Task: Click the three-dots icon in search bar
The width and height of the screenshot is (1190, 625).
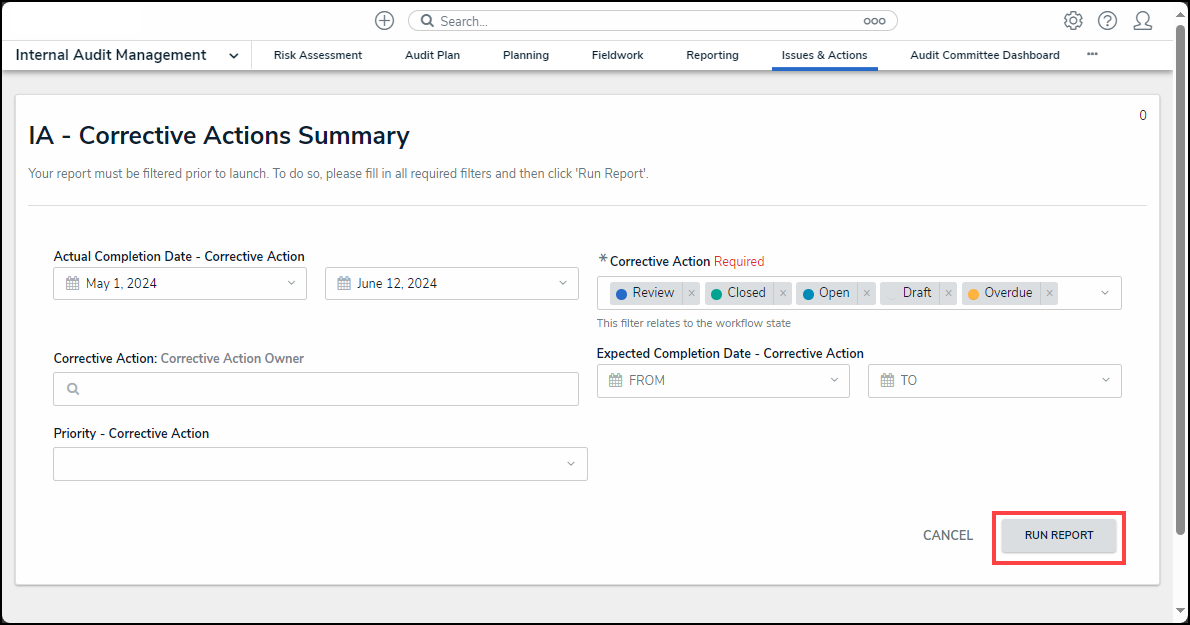Action: click(x=874, y=21)
